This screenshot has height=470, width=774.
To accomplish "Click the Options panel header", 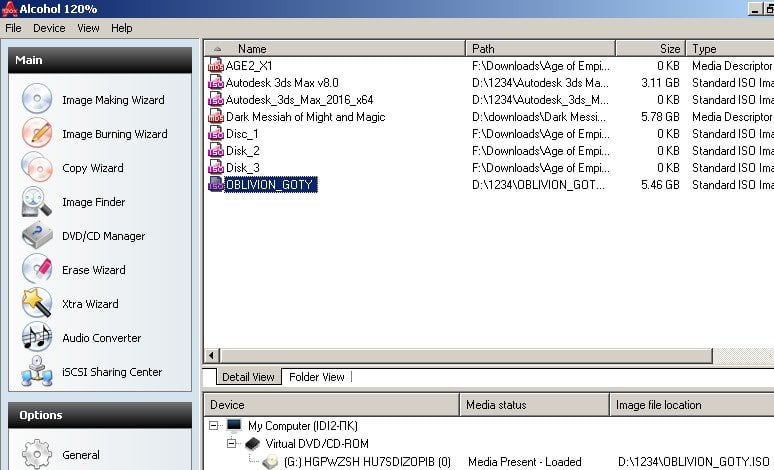I will [100, 415].
